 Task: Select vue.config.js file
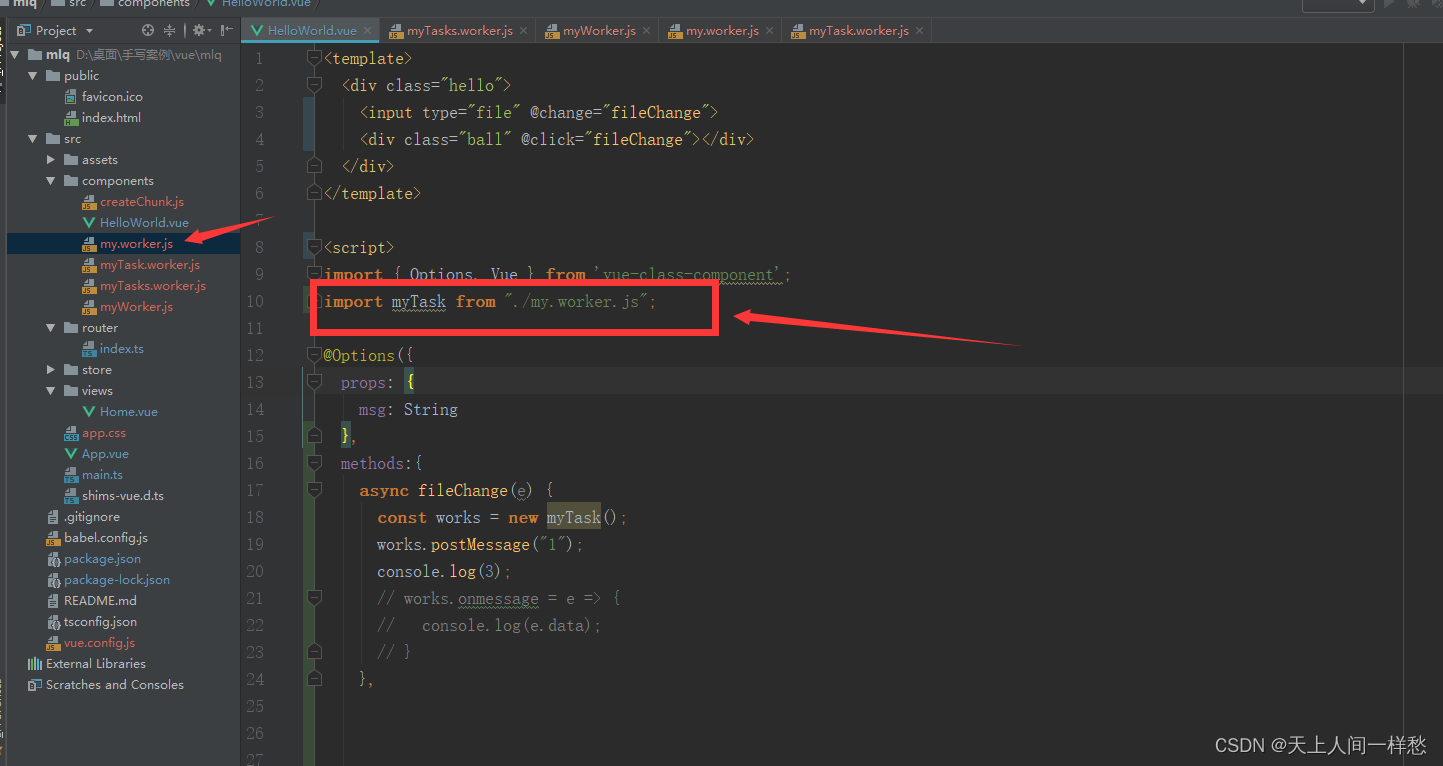click(x=91, y=643)
